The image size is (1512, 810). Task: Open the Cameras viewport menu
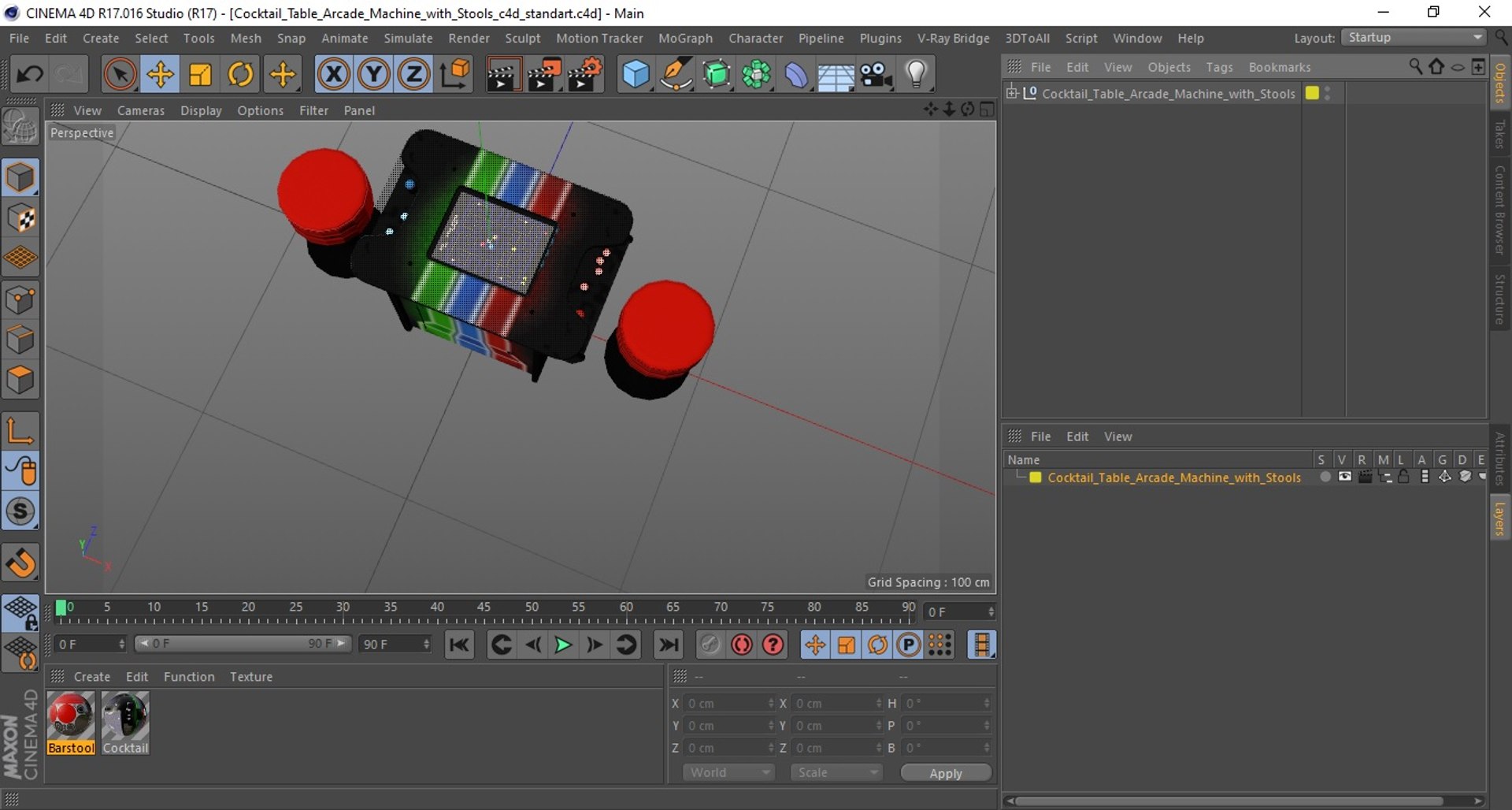[x=141, y=110]
